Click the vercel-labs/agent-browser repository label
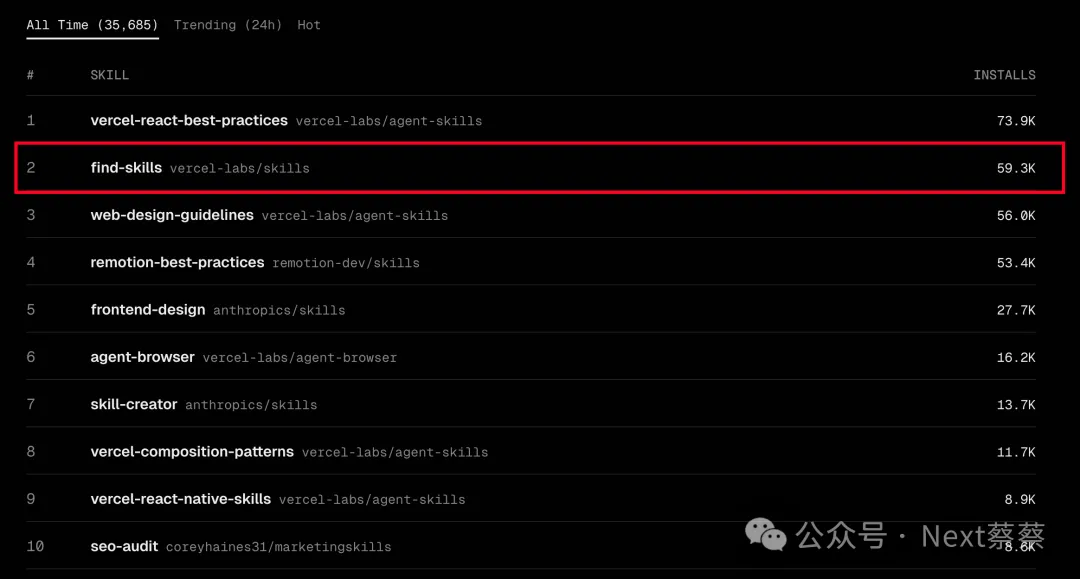The image size is (1080, 579). pyautogui.click(x=300, y=357)
